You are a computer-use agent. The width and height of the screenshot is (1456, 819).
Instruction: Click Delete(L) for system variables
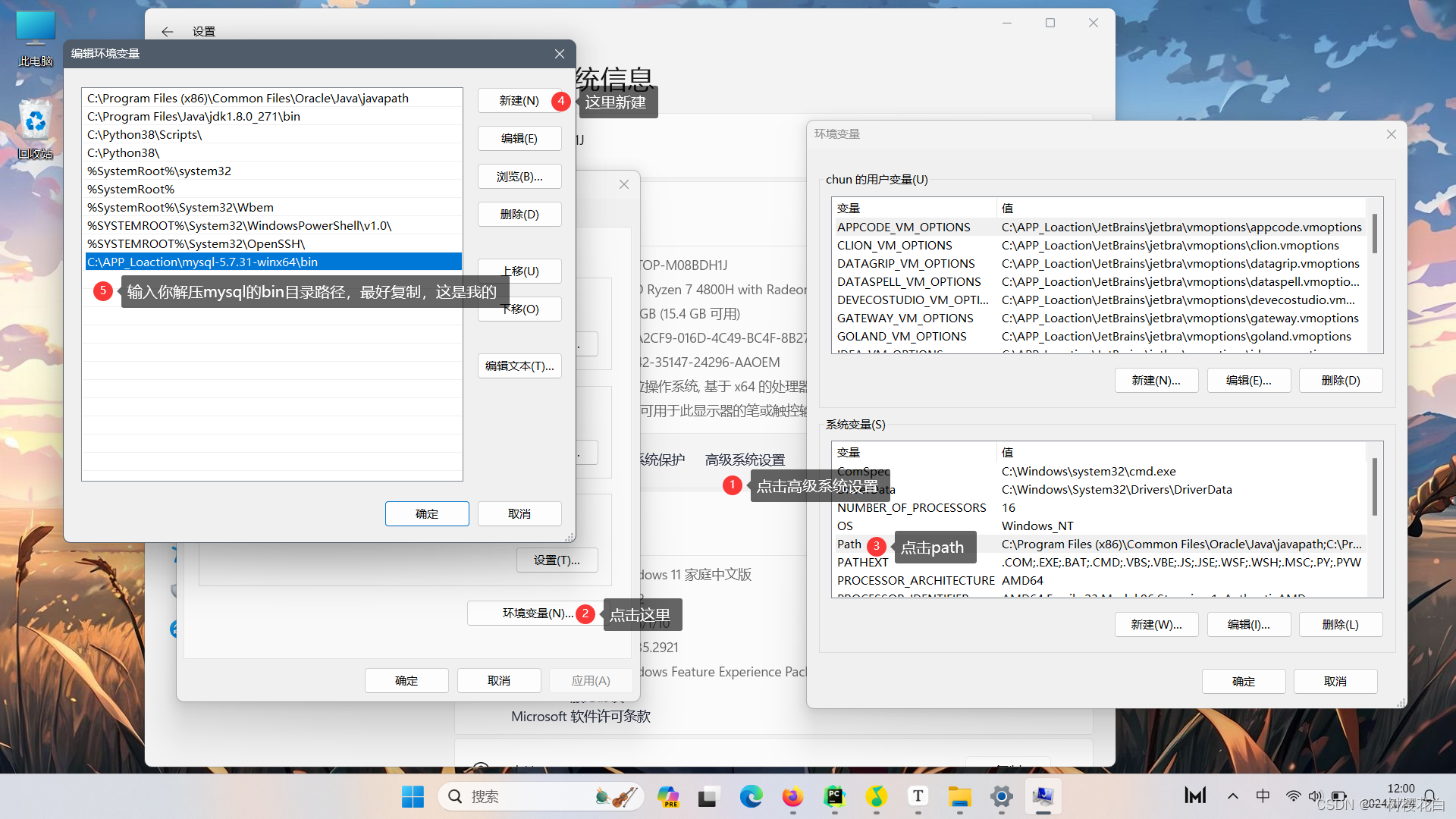[1341, 625]
